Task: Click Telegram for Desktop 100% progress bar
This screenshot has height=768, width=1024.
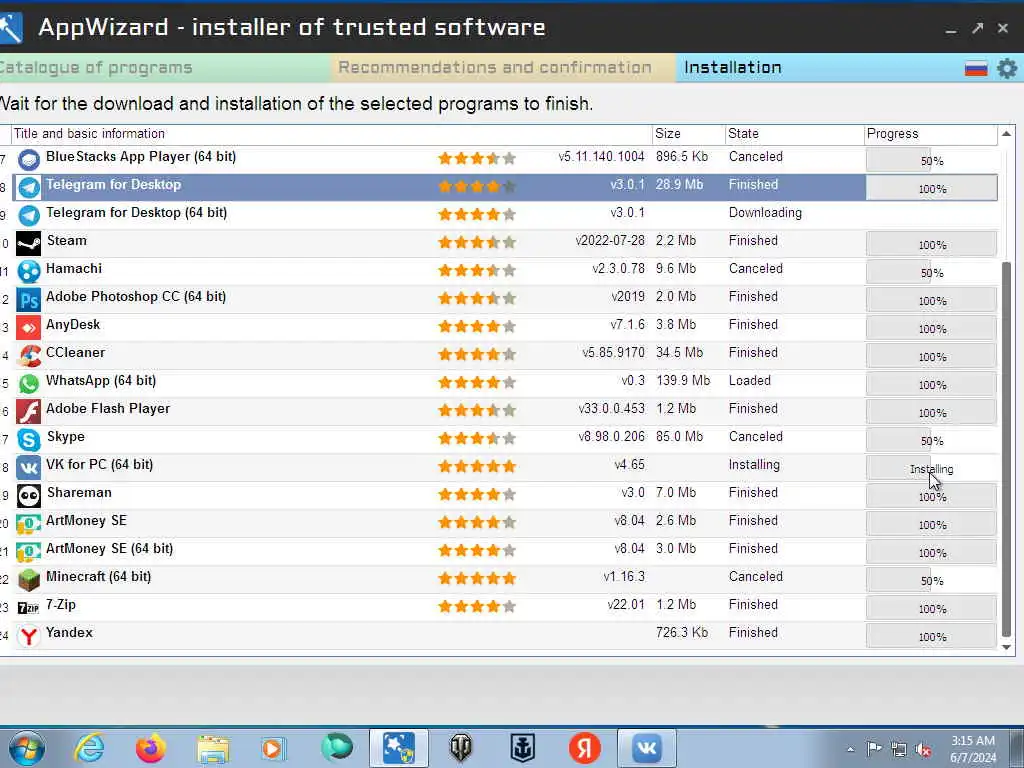Action: [931, 188]
